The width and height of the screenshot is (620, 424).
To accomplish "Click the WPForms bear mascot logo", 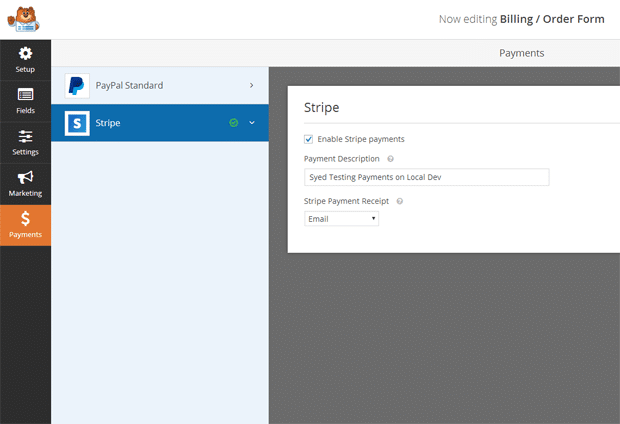I will point(23,19).
